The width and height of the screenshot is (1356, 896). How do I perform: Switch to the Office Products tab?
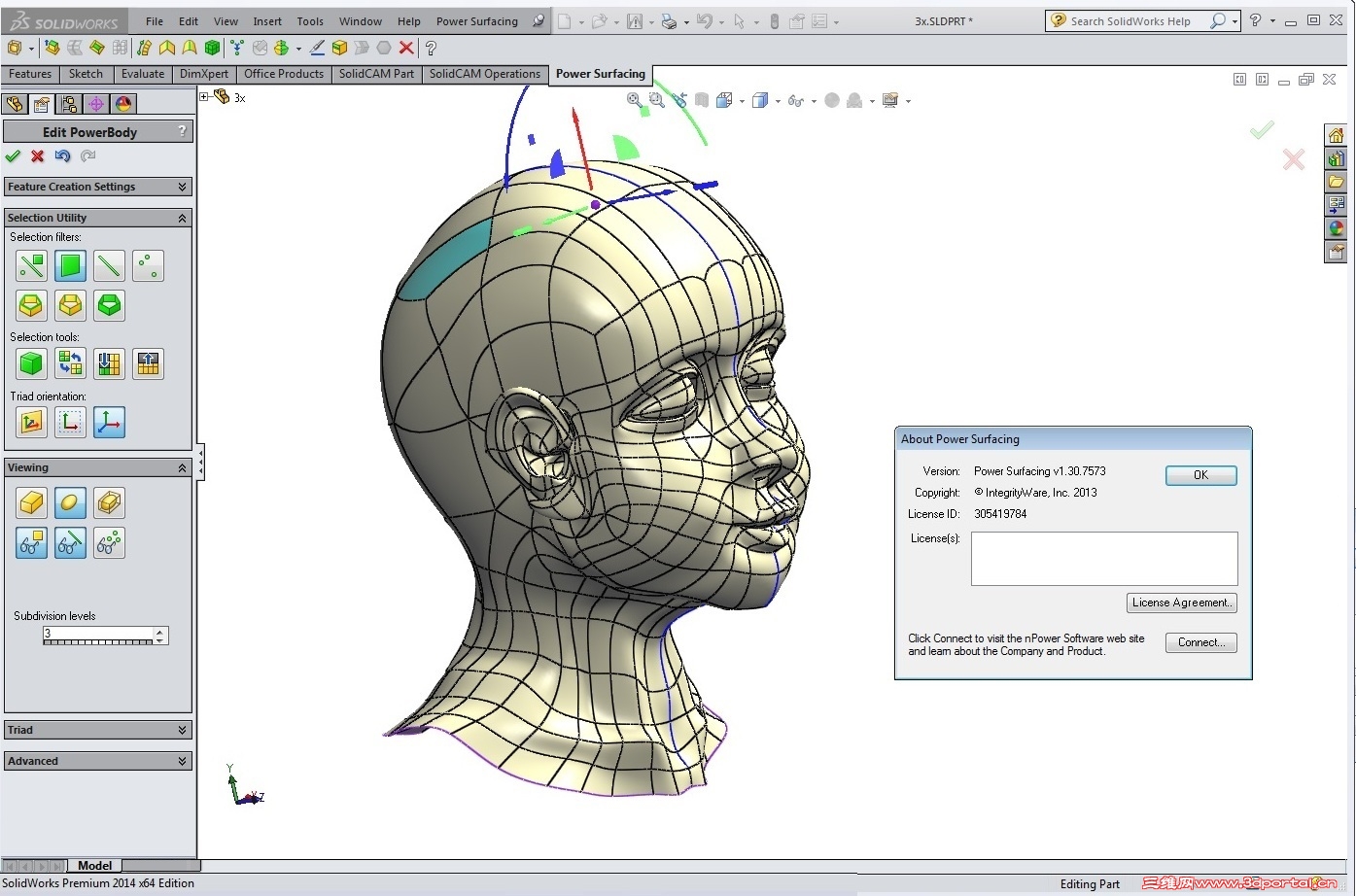tap(284, 74)
